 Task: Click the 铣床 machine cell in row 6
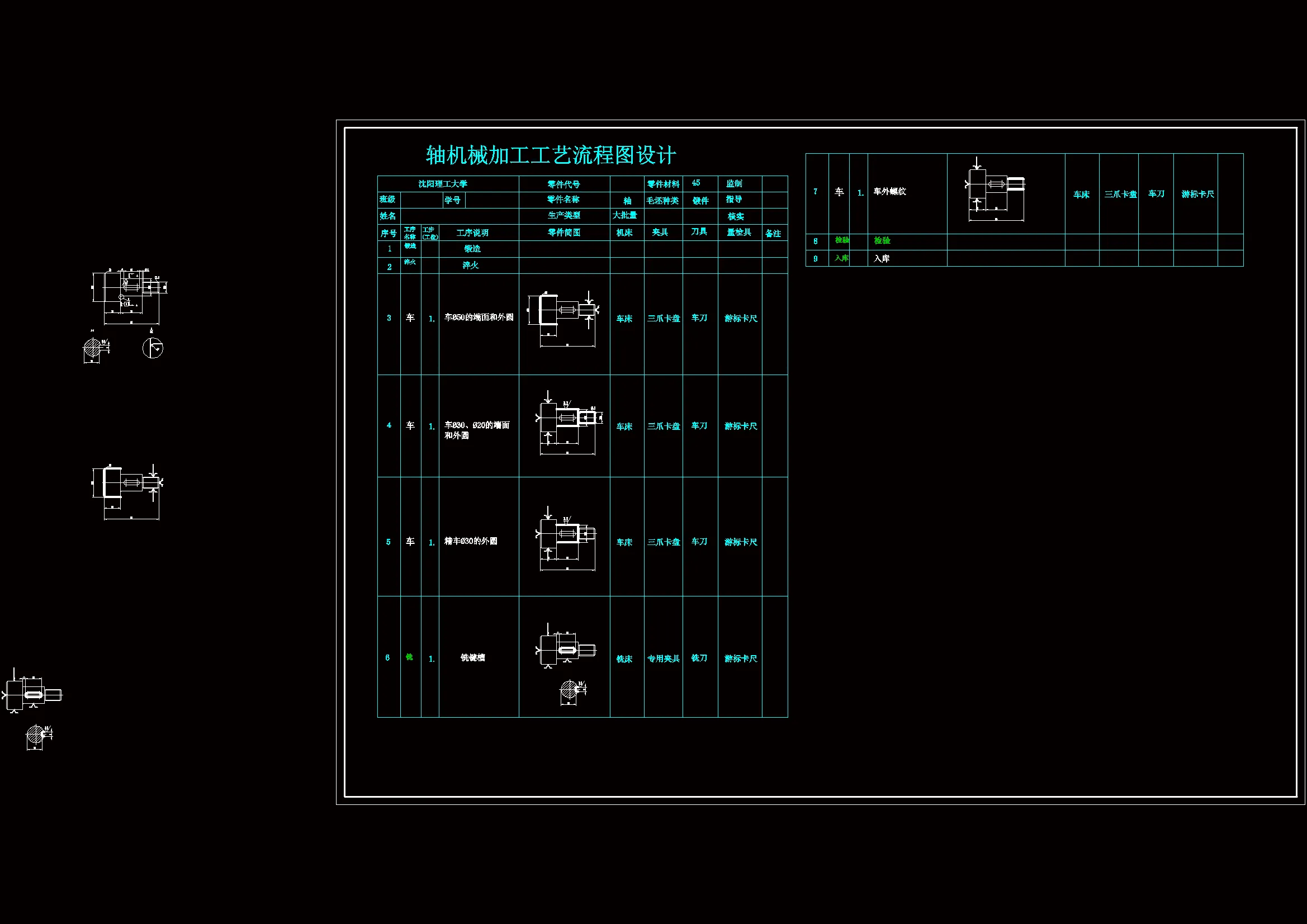tap(624, 659)
